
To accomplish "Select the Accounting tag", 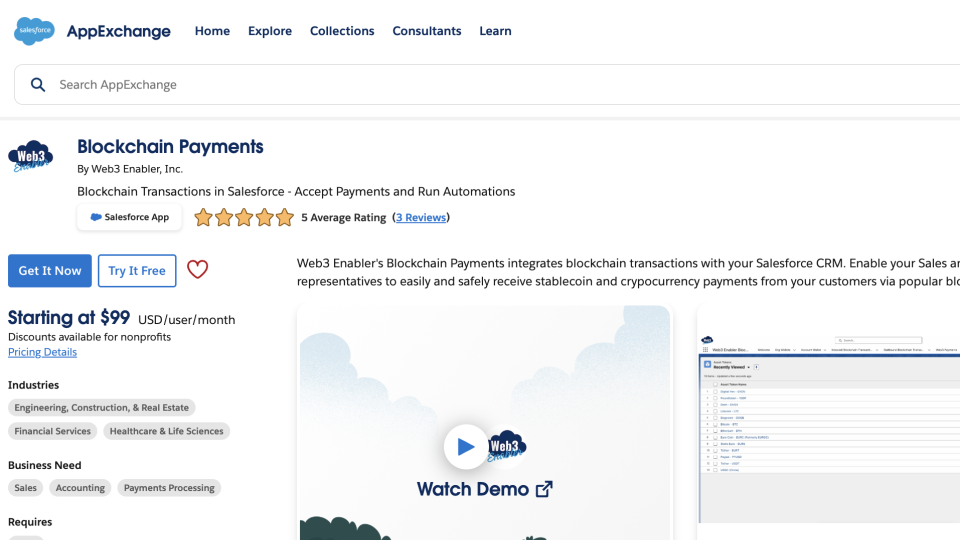I will 80,488.
